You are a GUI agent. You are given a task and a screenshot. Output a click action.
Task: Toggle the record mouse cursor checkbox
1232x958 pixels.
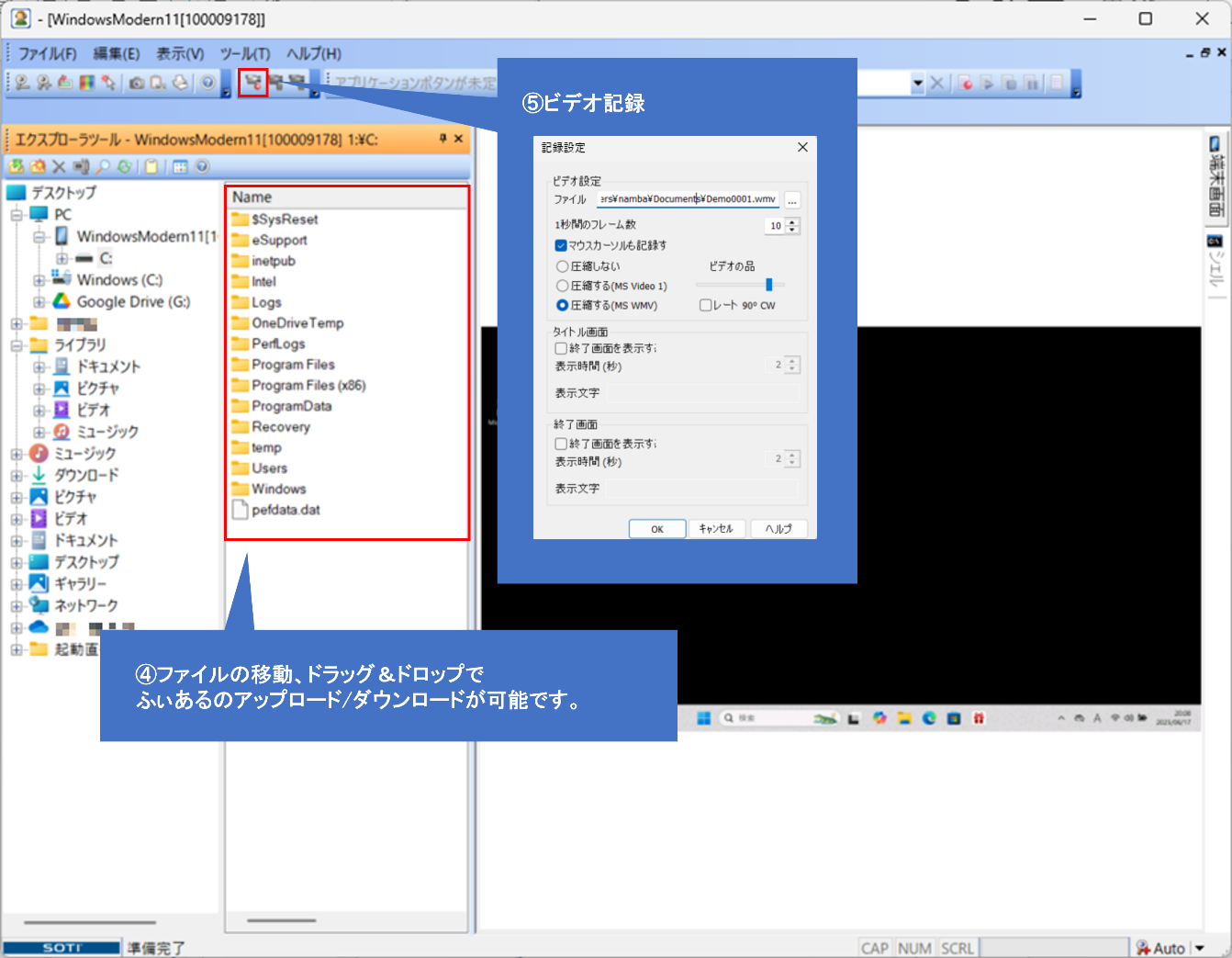561,245
